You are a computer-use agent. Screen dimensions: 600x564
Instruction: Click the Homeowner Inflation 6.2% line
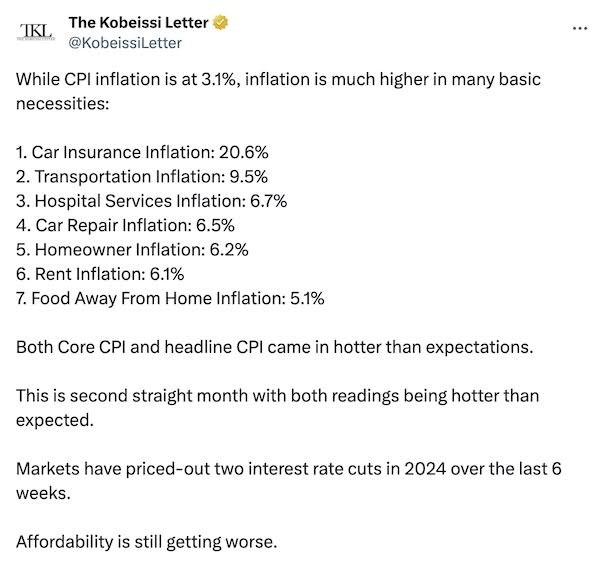coord(132,250)
